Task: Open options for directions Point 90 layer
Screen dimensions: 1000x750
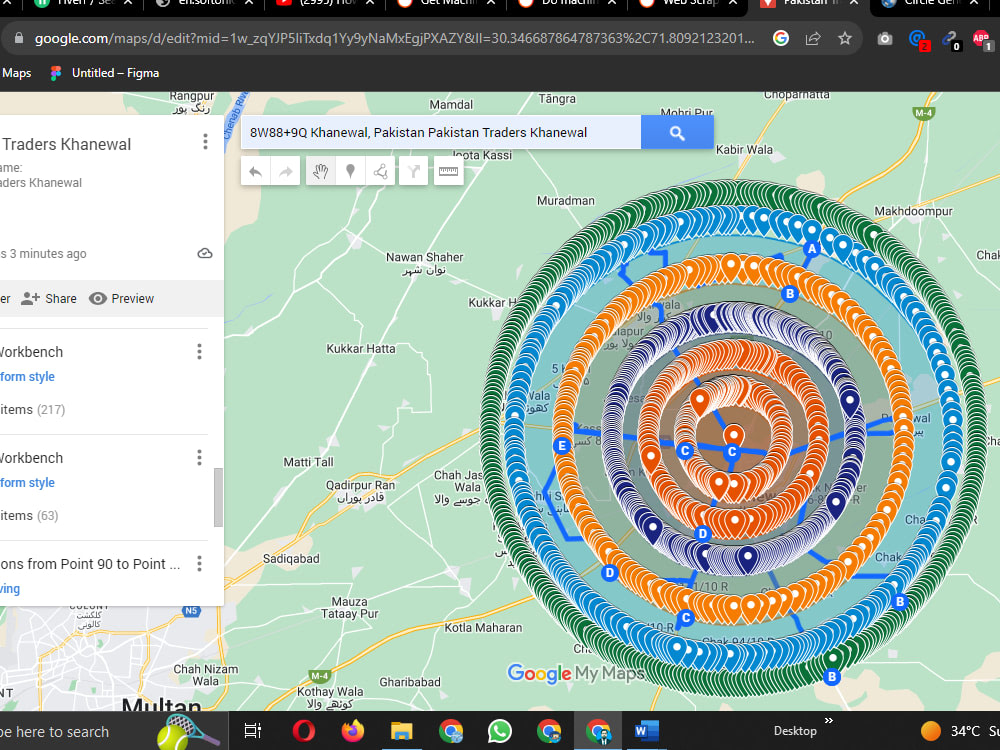Action: point(199,563)
